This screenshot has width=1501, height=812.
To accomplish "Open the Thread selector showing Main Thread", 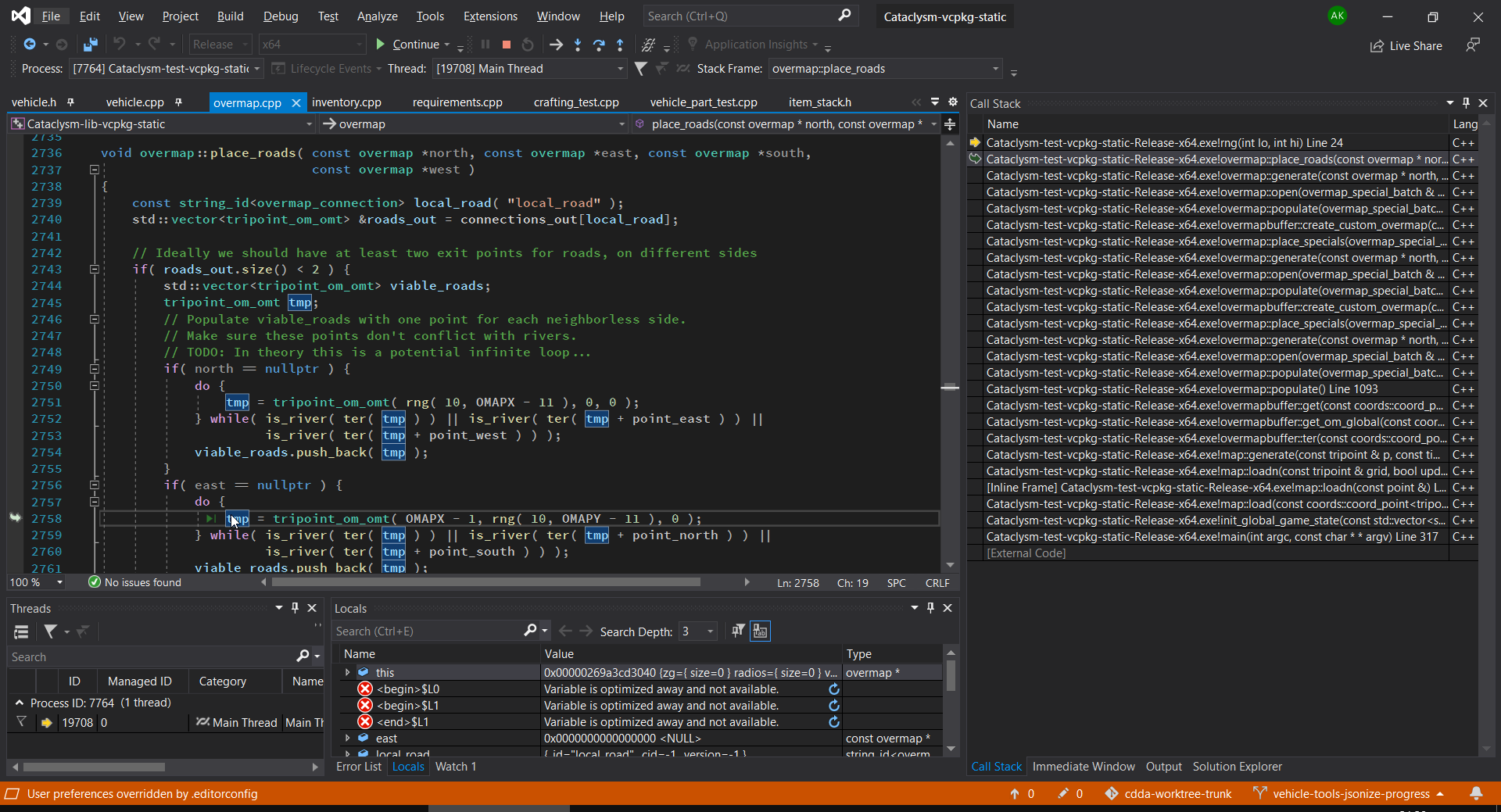I will click(529, 69).
